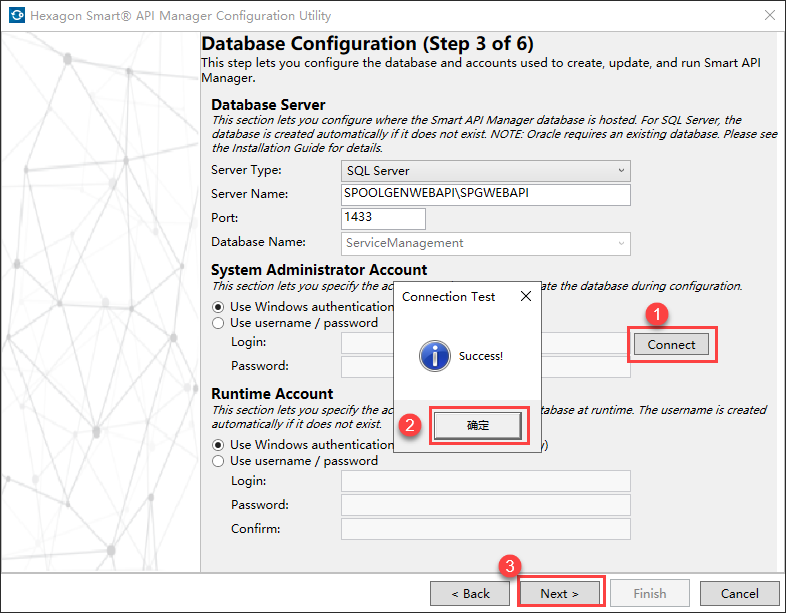
Task: Close the Connection Test dialog with X
Action: tap(526, 297)
